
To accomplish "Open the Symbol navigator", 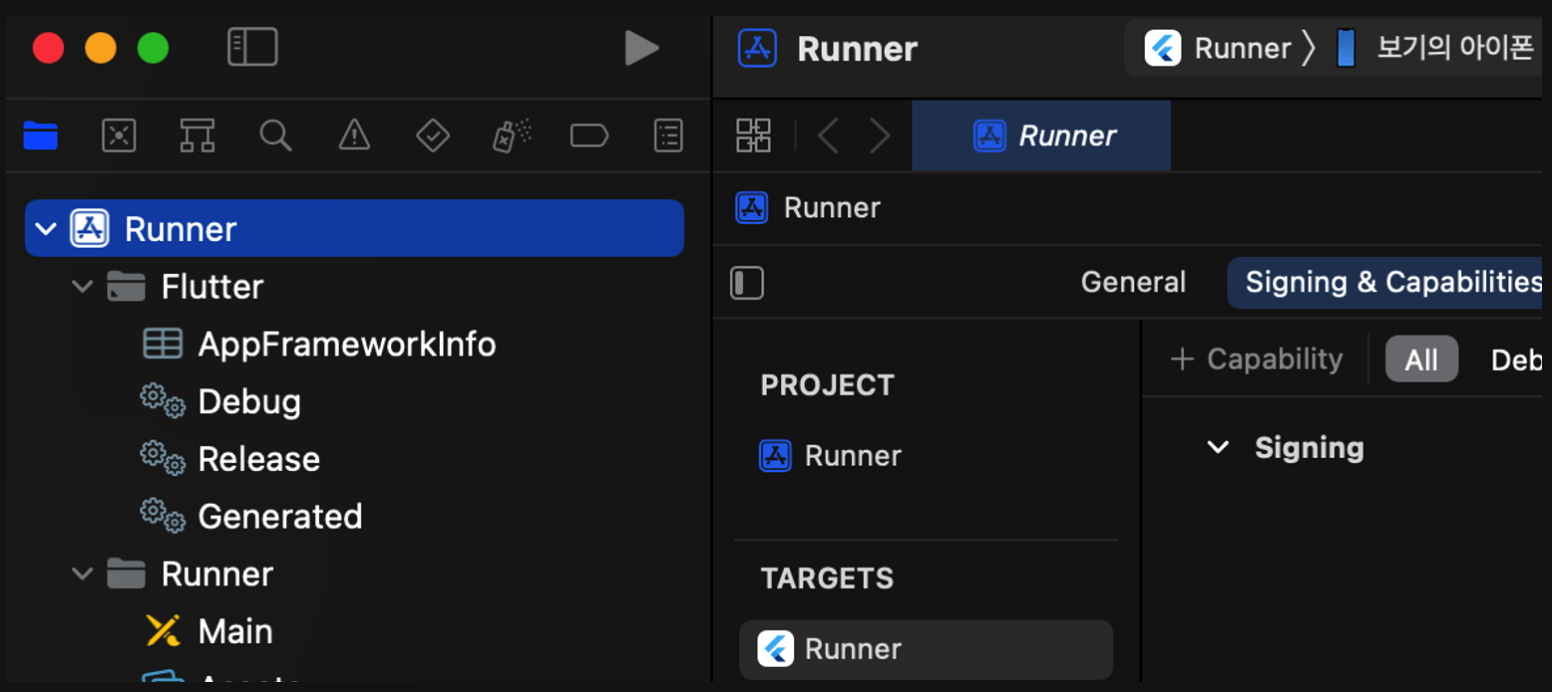I will [x=197, y=135].
